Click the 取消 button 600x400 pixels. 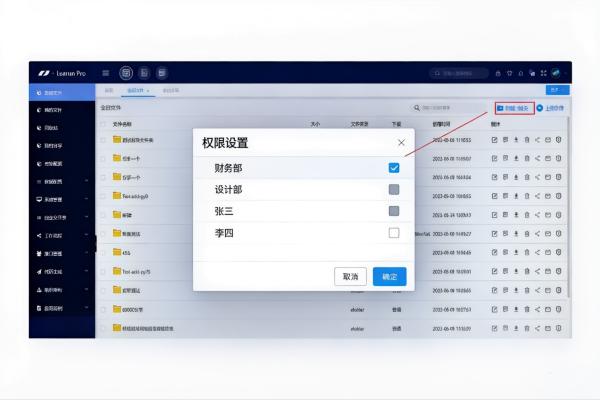pos(350,276)
